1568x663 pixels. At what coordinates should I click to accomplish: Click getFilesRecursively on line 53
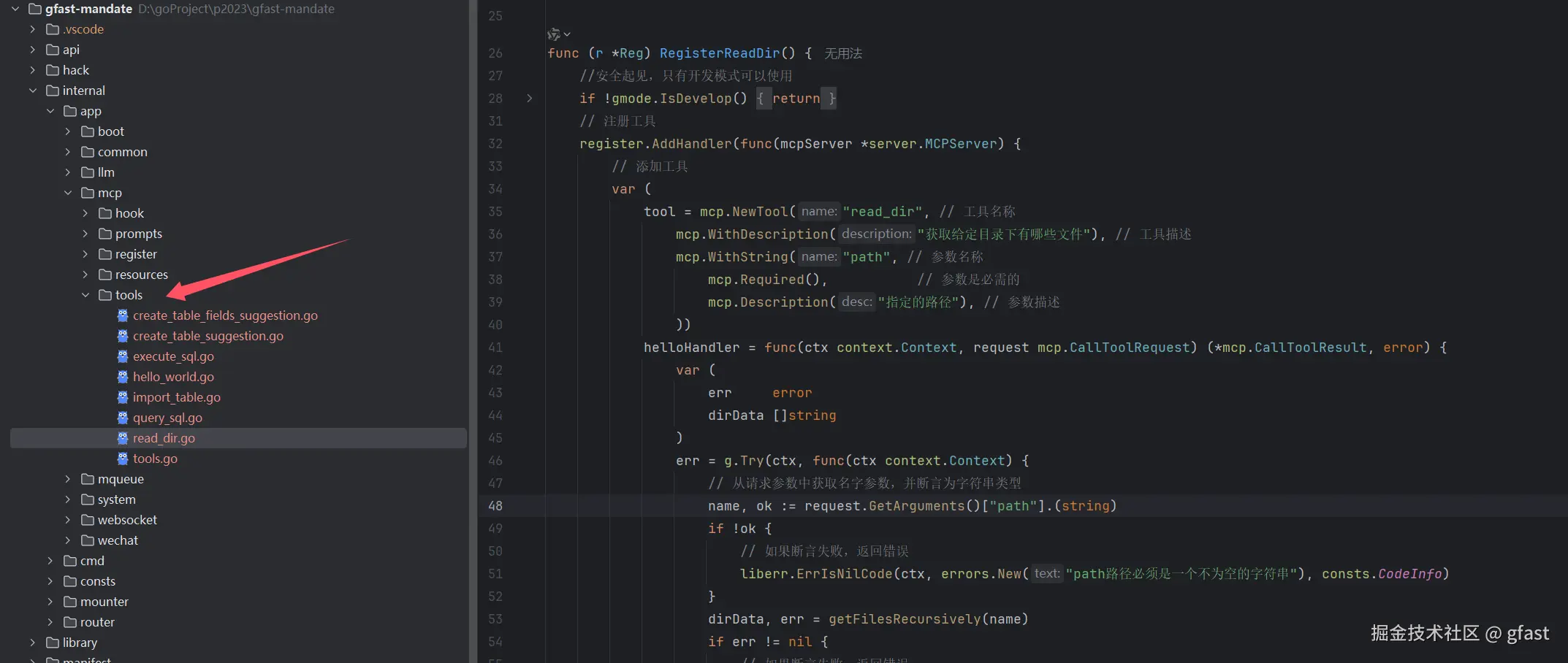click(905, 619)
